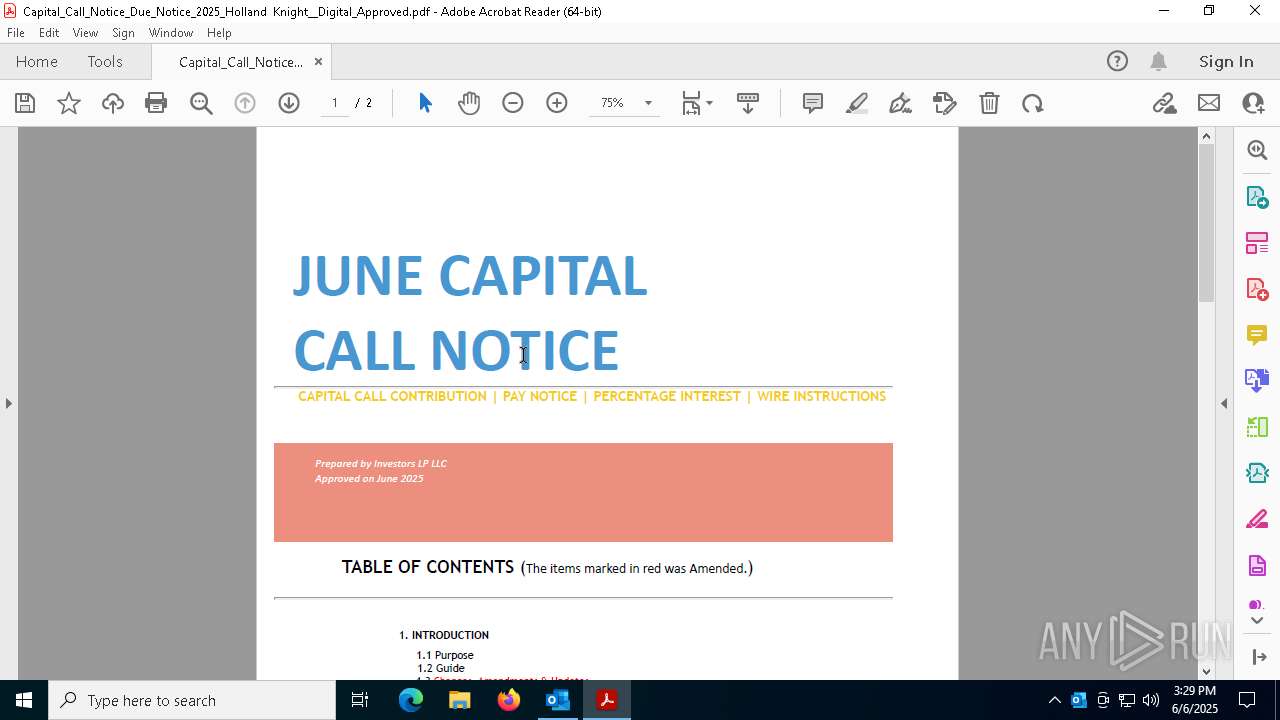Open Compress PDF tool in right pane
This screenshot has width=1280, height=720.
click(1257, 473)
